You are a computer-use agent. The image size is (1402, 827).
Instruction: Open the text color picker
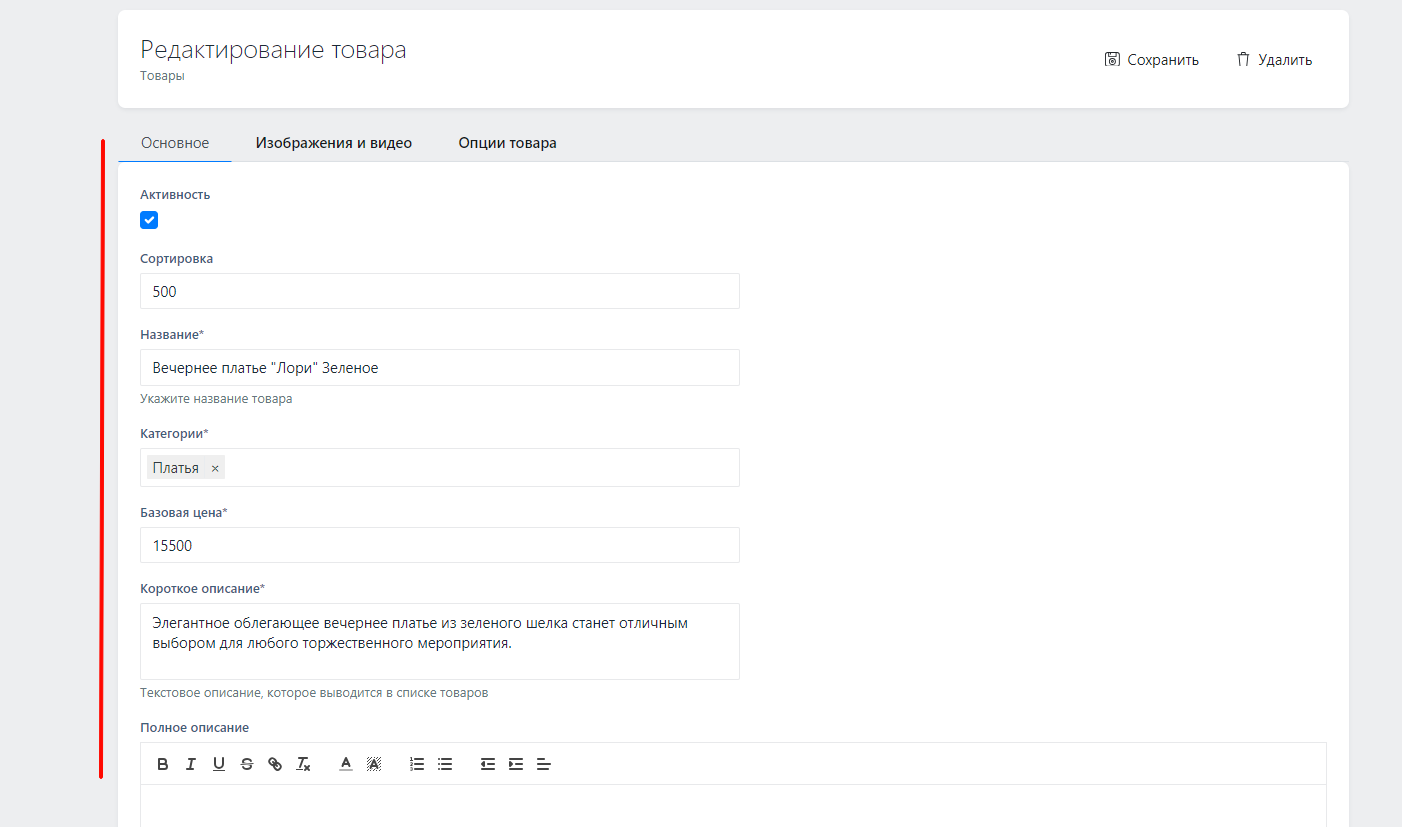coord(346,764)
